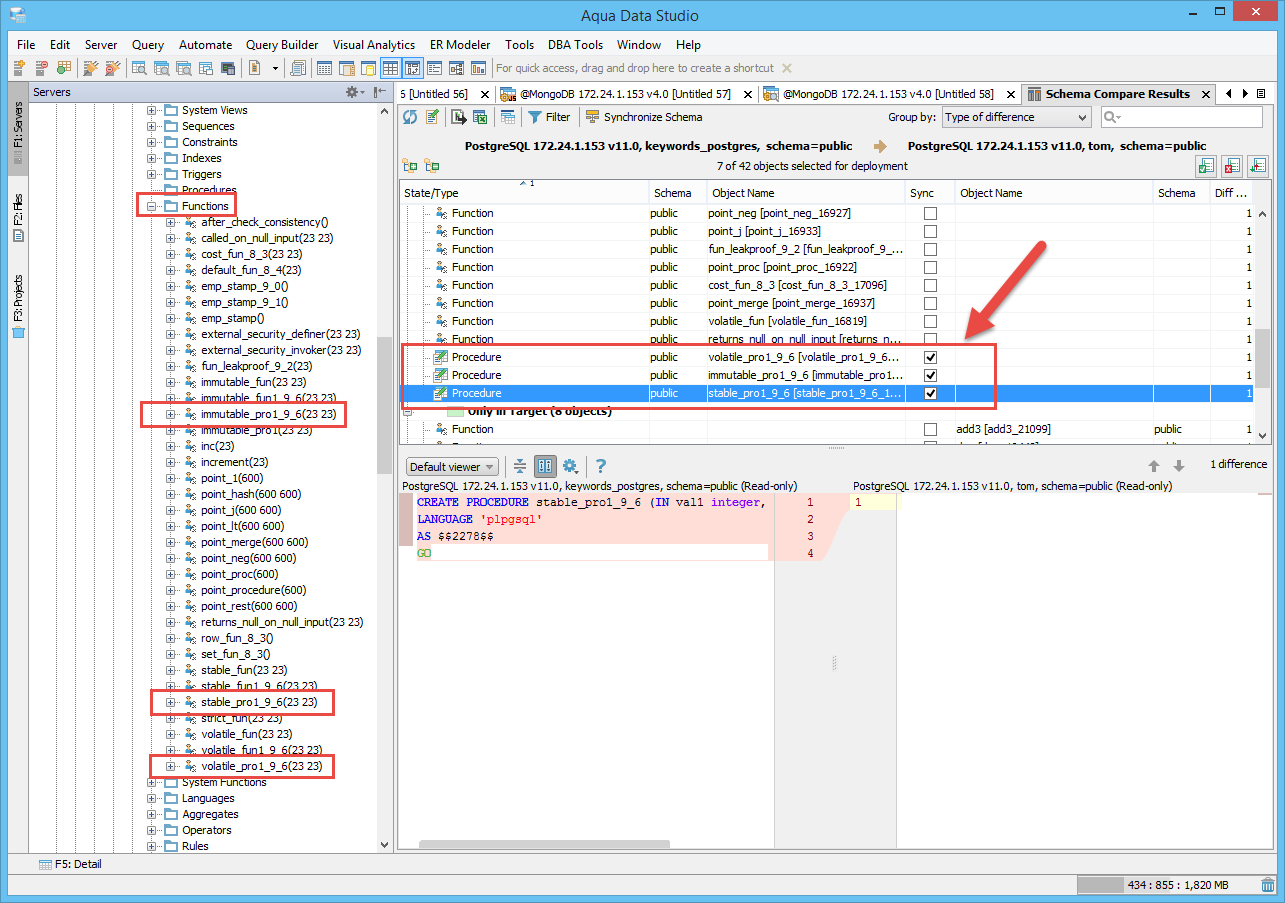Go to previous difference arrow

click(1154, 466)
